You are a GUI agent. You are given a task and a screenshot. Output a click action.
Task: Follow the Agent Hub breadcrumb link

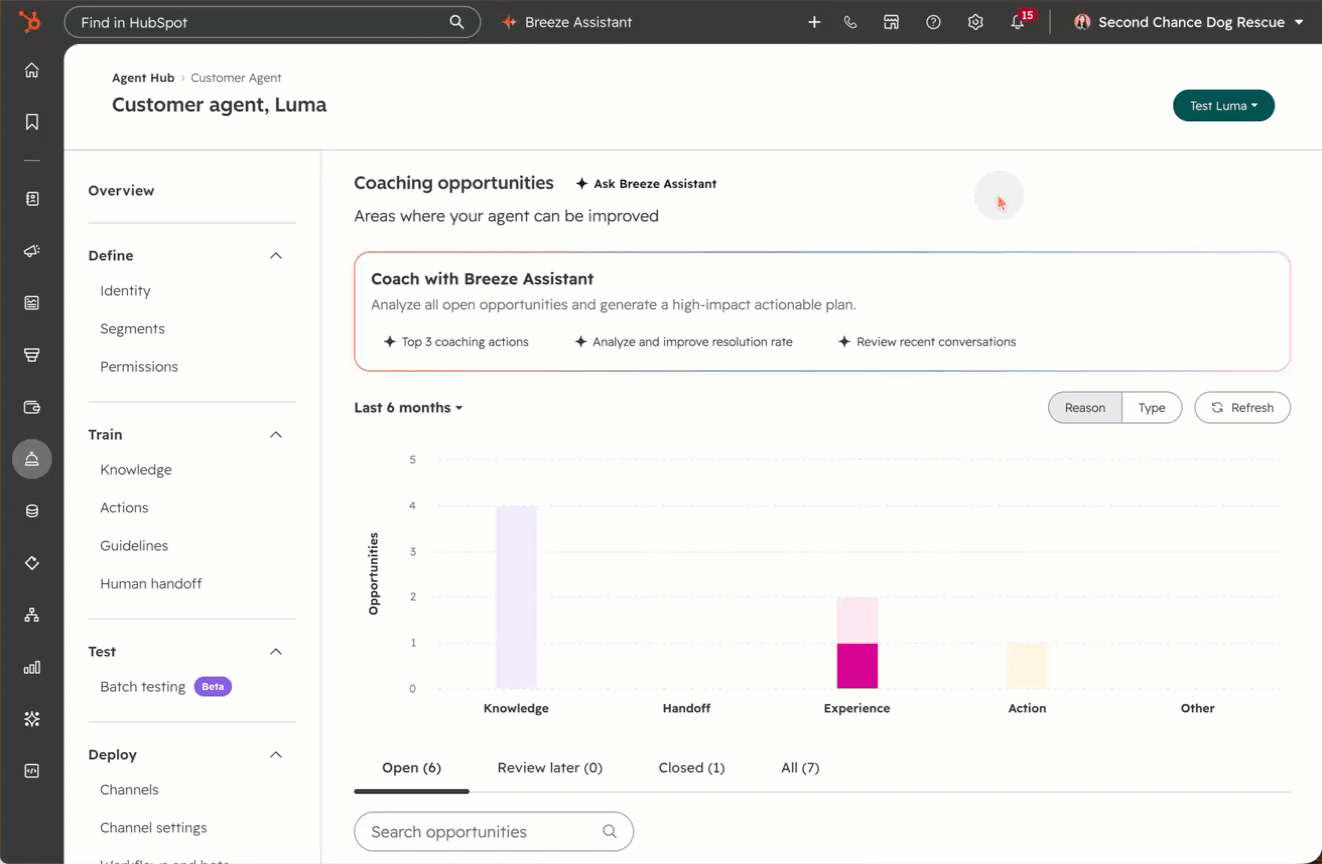coord(143,78)
